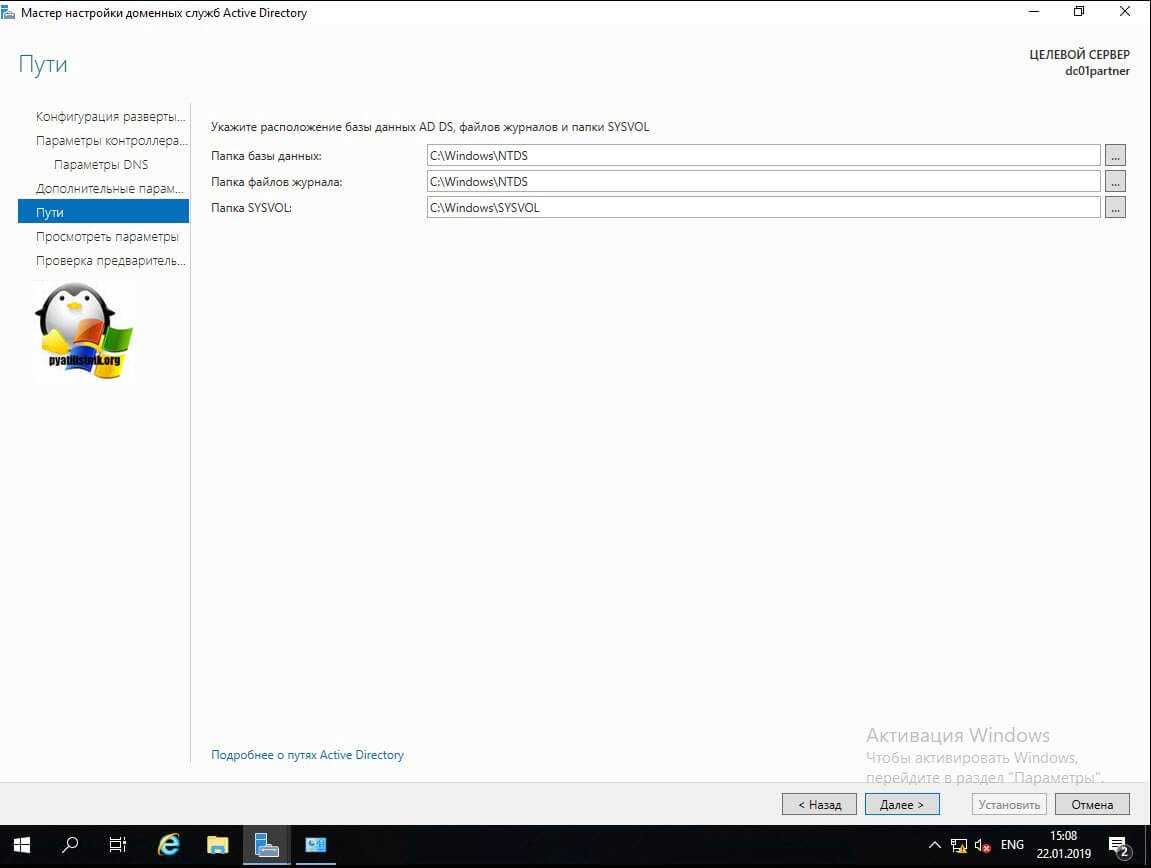Go to Параметры DNS step
This screenshot has height=868, width=1151.
coord(101,164)
